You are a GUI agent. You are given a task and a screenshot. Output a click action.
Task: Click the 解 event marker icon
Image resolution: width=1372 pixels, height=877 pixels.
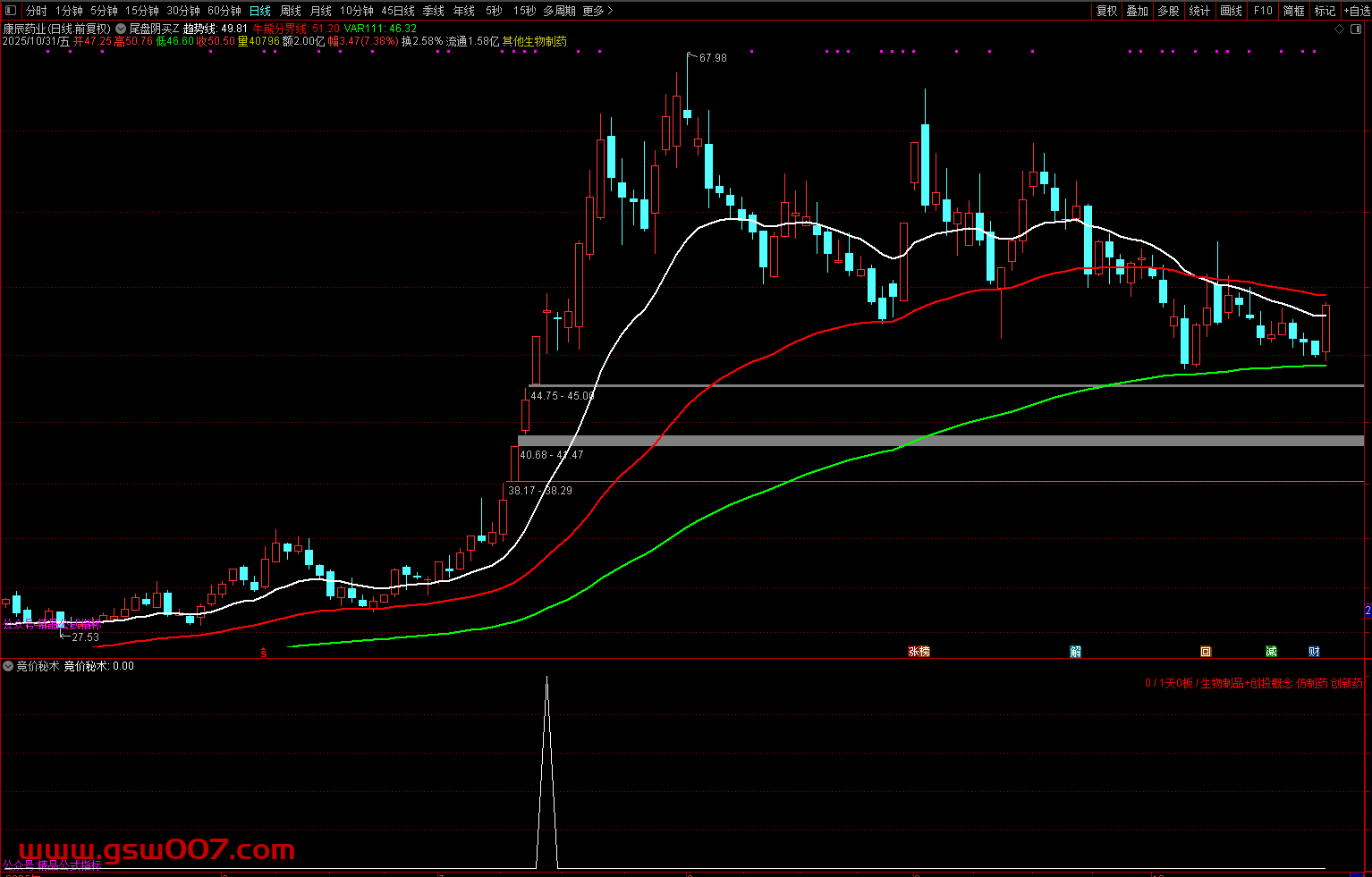tap(1075, 652)
